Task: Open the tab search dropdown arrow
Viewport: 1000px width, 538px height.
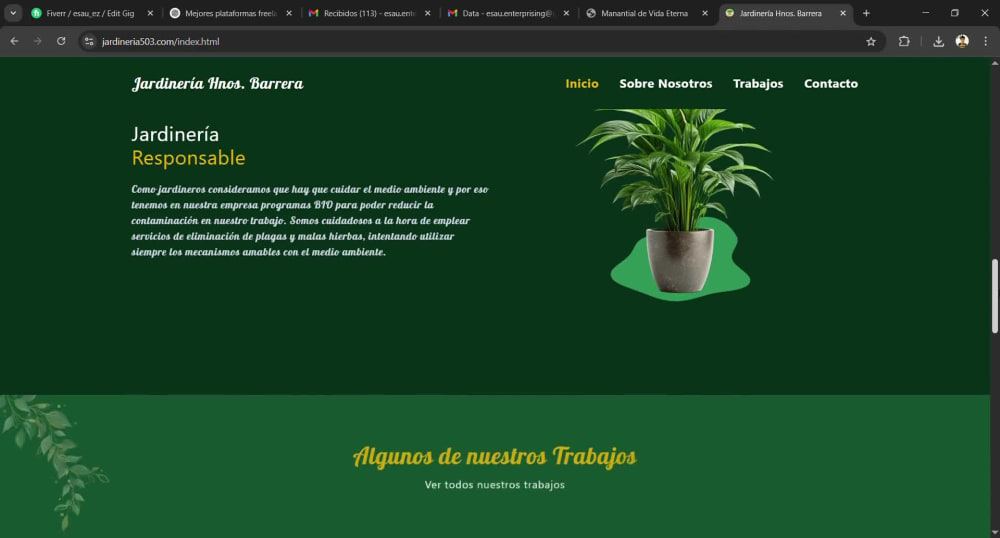Action: (x=13, y=13)
